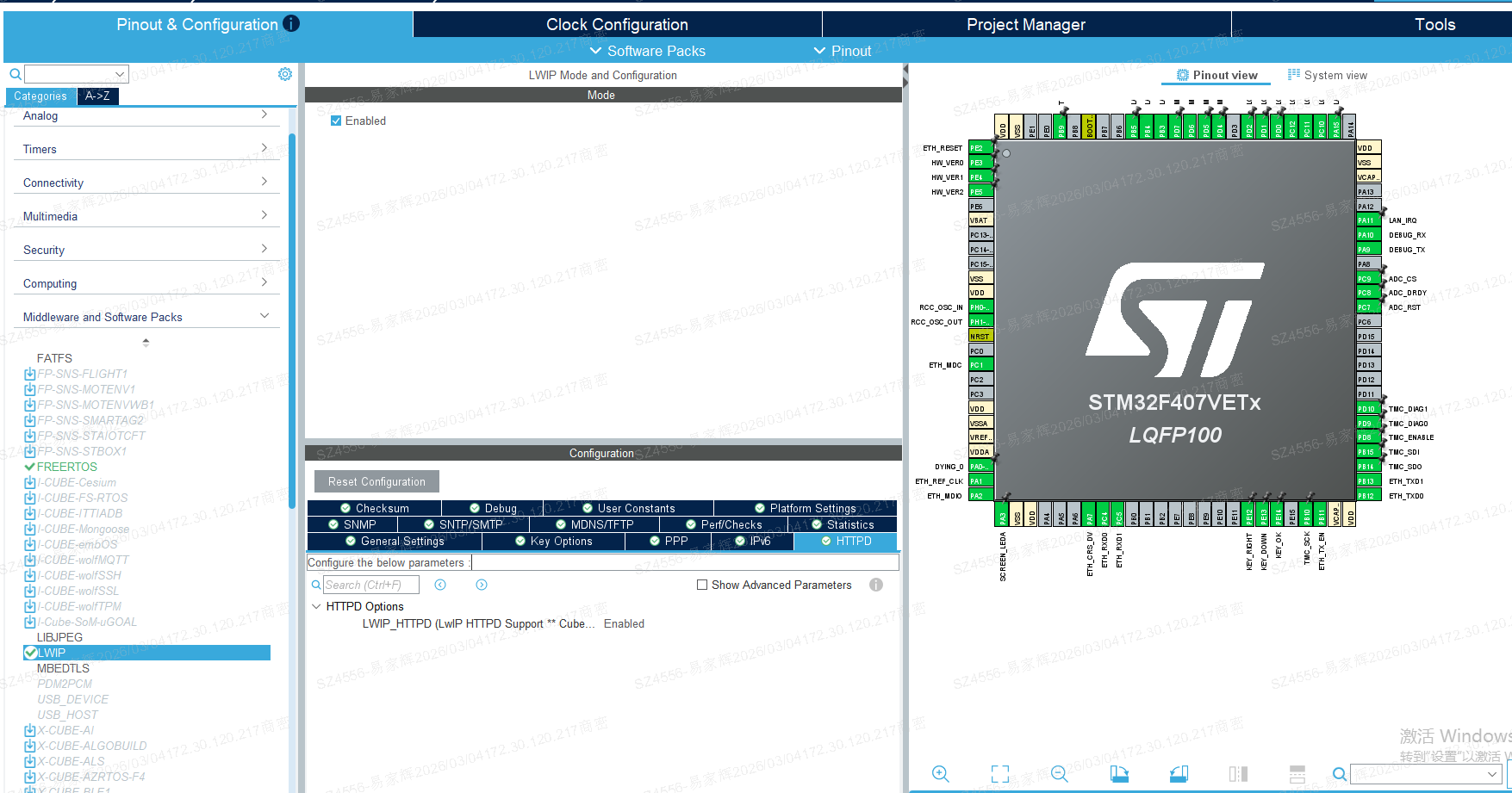The image size is (1512, 793).
Task: Expand the Connectivity category
Action: (264, 182)
